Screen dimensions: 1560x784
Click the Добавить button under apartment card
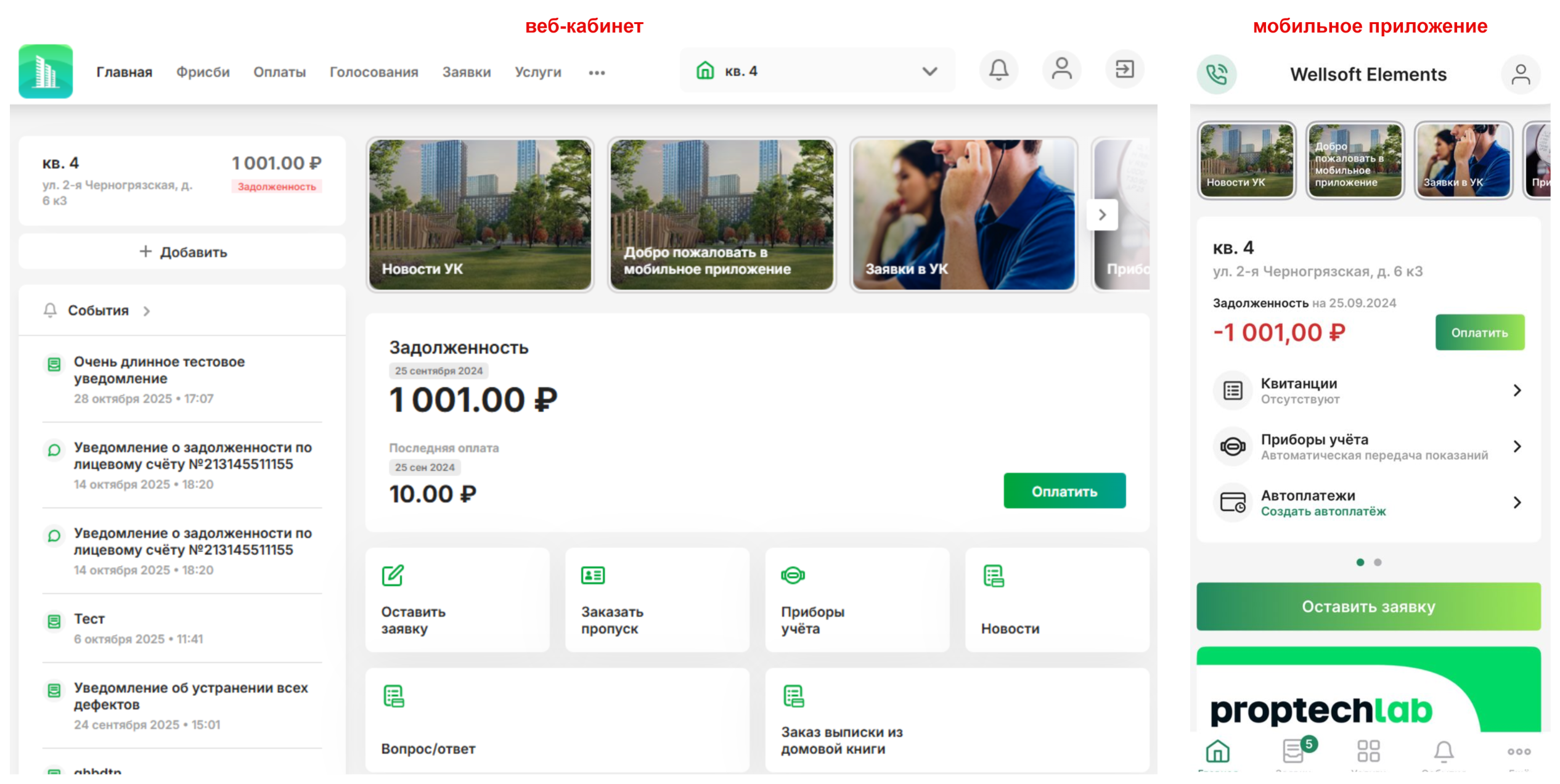tap(182, 252)
